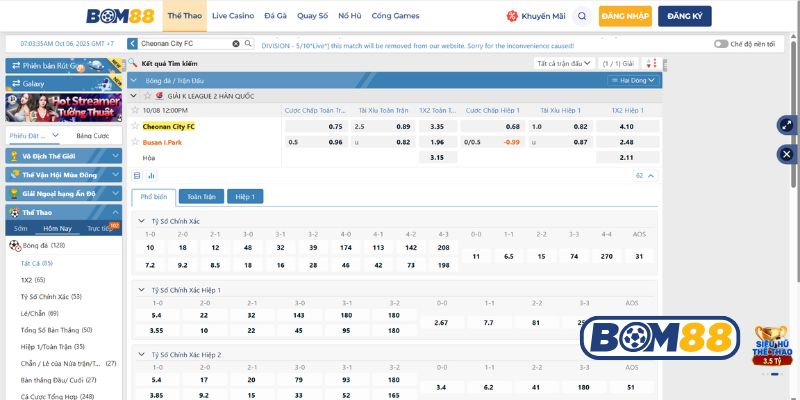
Task: Open Phiếu Đặt dropdown tab
Action: pyautogui.click(x=34, y=136)
